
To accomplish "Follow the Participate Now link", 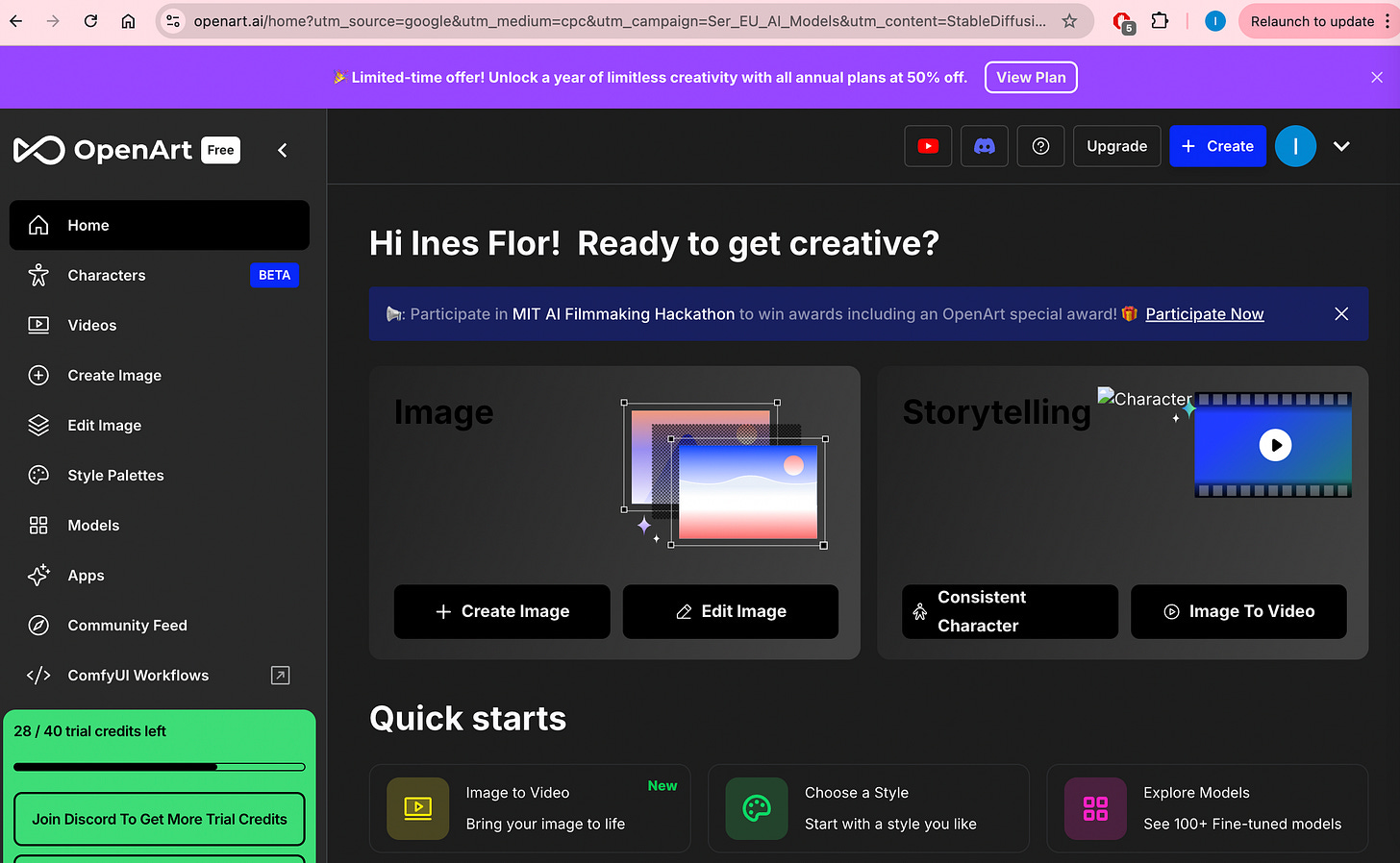I will tap(1204, 314).
